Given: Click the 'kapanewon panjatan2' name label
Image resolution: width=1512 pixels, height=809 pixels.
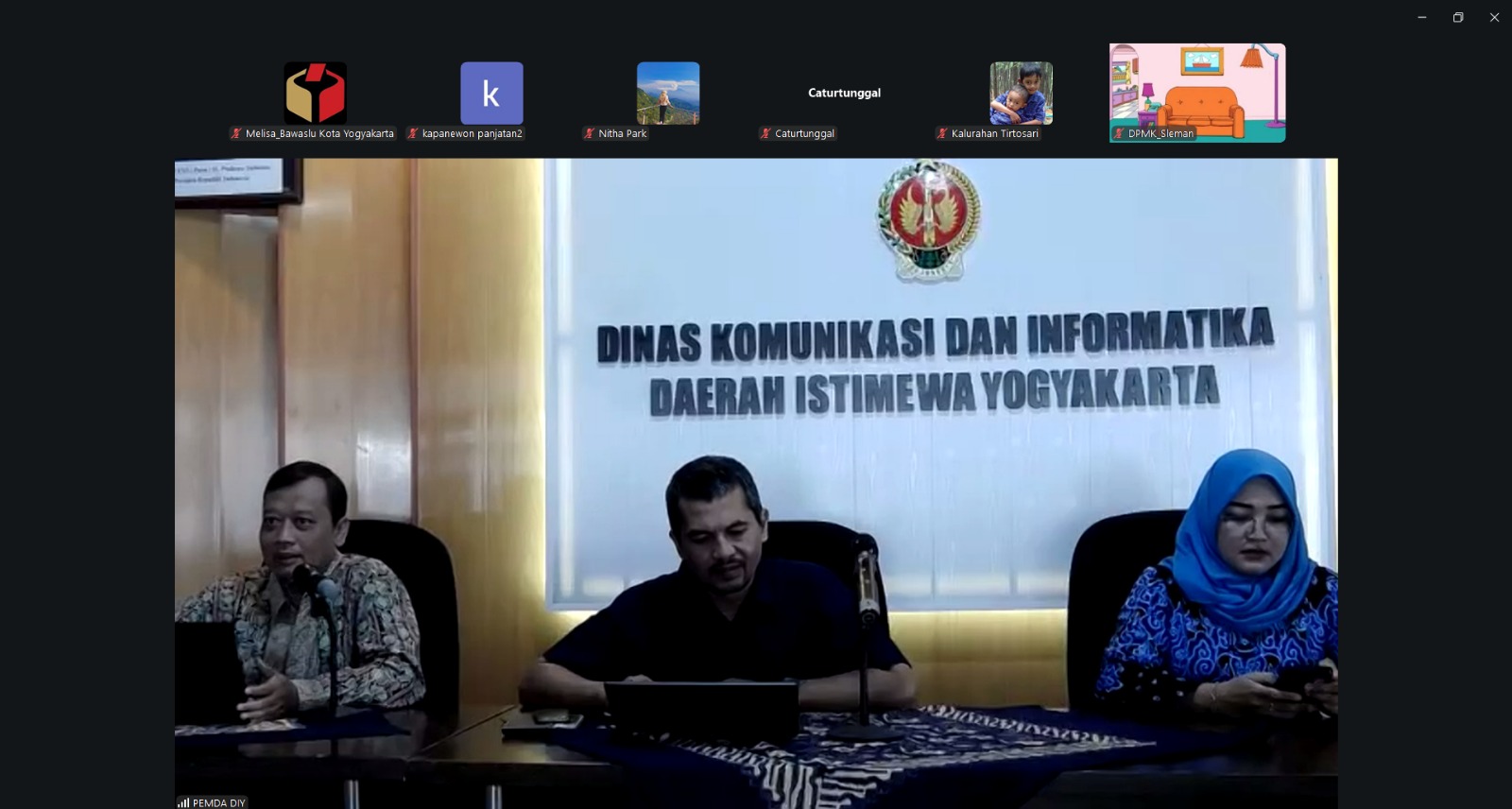Looking at the screenshot, I should pyautogui.click(x=472, y=133).
